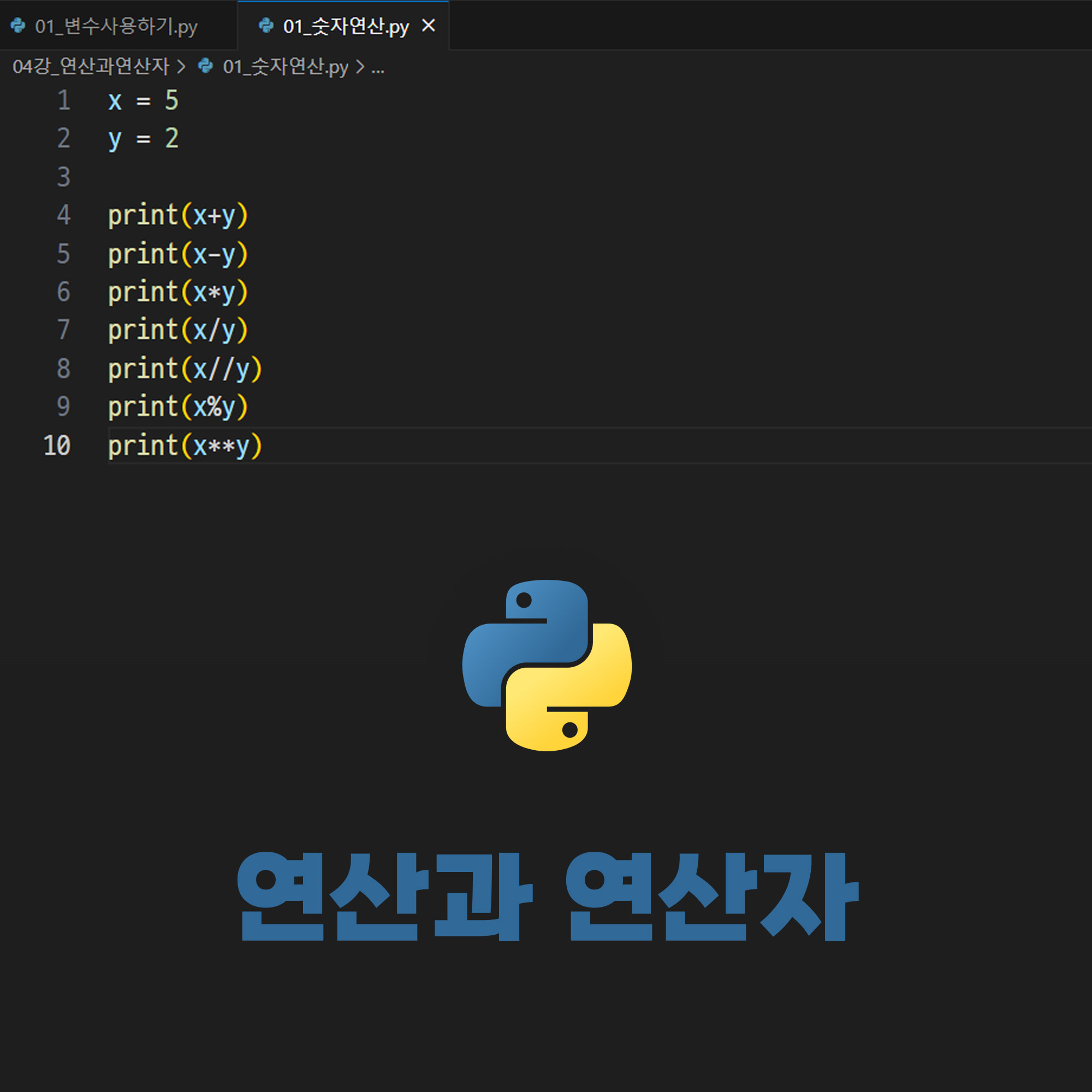Place cursor on 'x = 5' line
This screenshot has height=1092, width=1092.
tap(144, 100)
